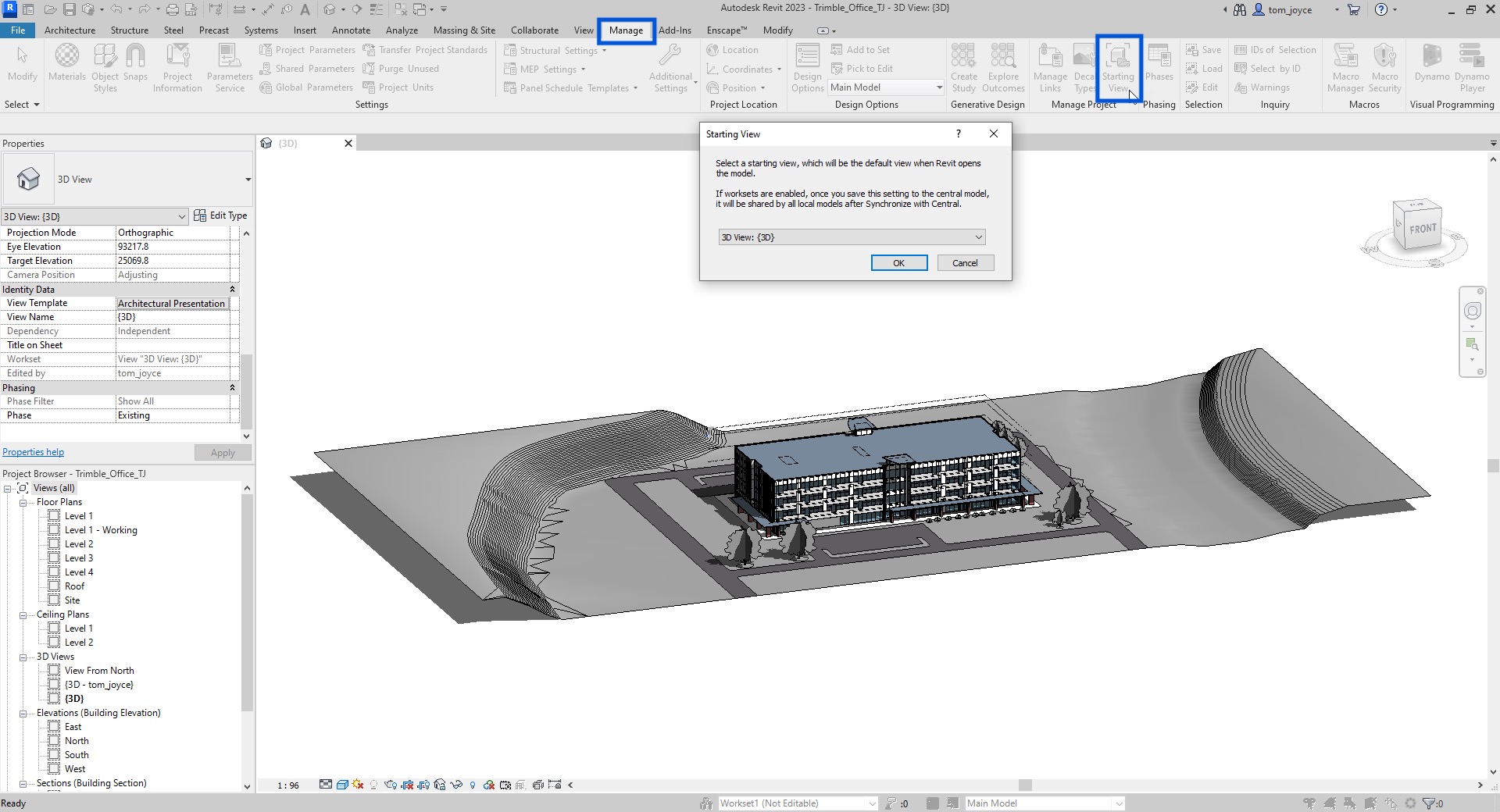Switch to the Architecture ribbon tab
This screenshot has width=1500, height=812.
point(70,30)
